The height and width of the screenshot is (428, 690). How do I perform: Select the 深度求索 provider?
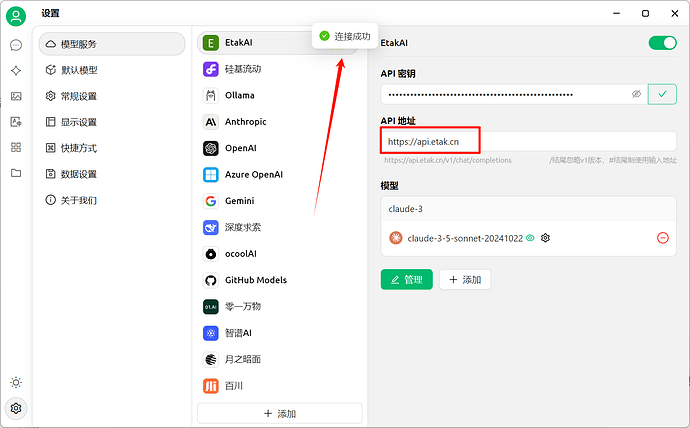coord(277,227)
